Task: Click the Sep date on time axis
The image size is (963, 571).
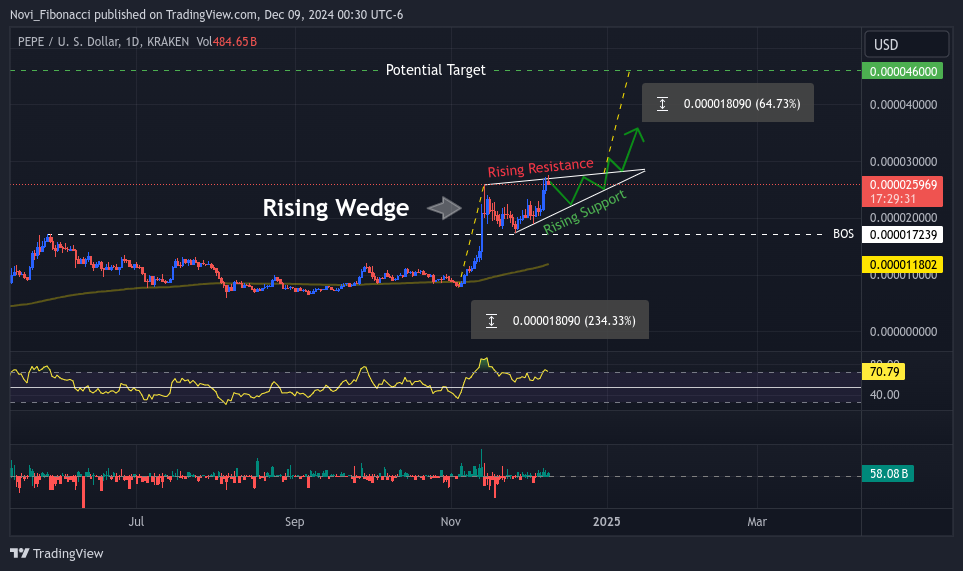Action: click(x=294, y=521)
